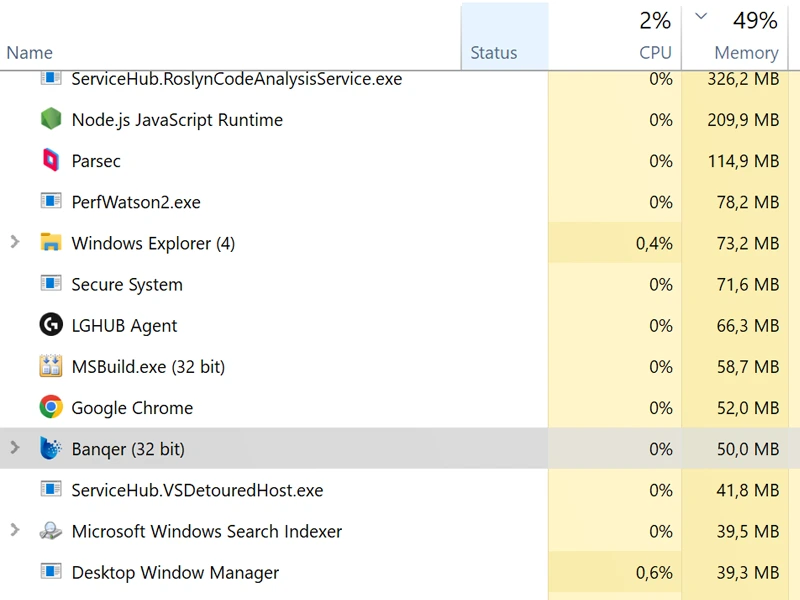Expand the Banqer (32 bit) process group
This screenshot has height=600, width=800.
point(15,448)
